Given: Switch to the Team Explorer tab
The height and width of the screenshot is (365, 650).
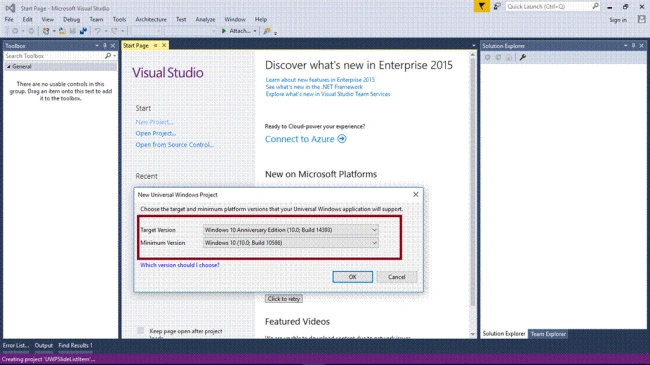Looking at the screenshot, I should pyautogui.click(x=548, y=334).
